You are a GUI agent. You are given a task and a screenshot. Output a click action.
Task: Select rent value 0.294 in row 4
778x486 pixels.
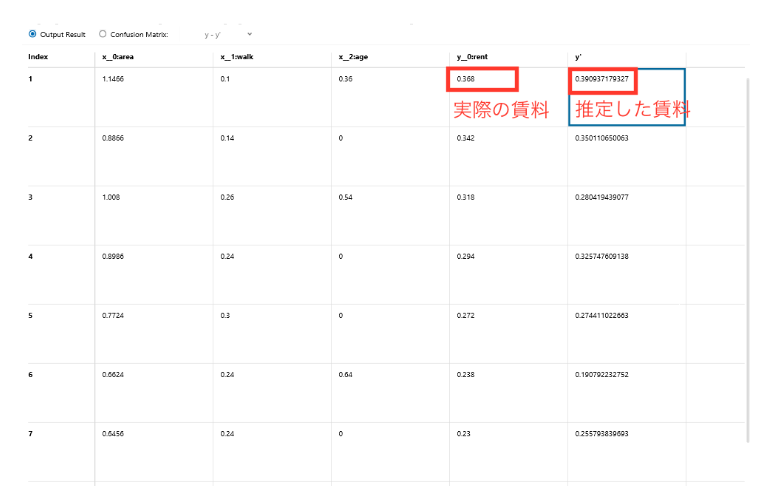click(x=466, y=256)
